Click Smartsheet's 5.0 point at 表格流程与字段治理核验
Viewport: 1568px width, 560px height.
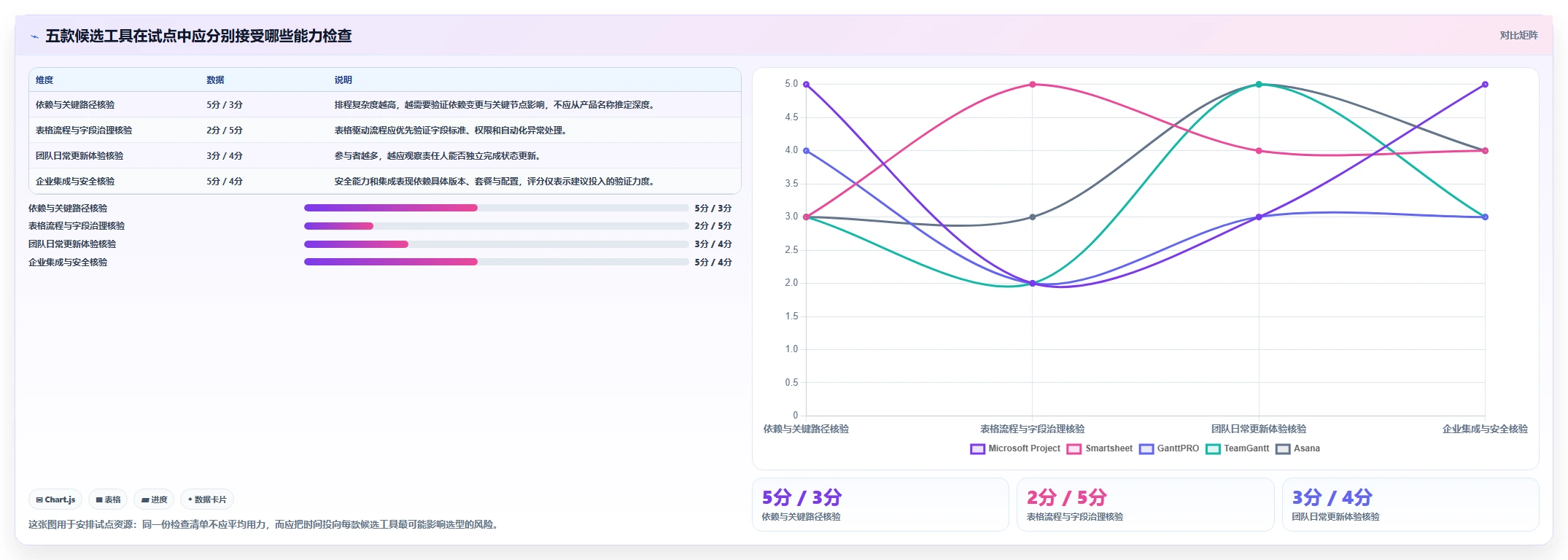pos(1033,85)
